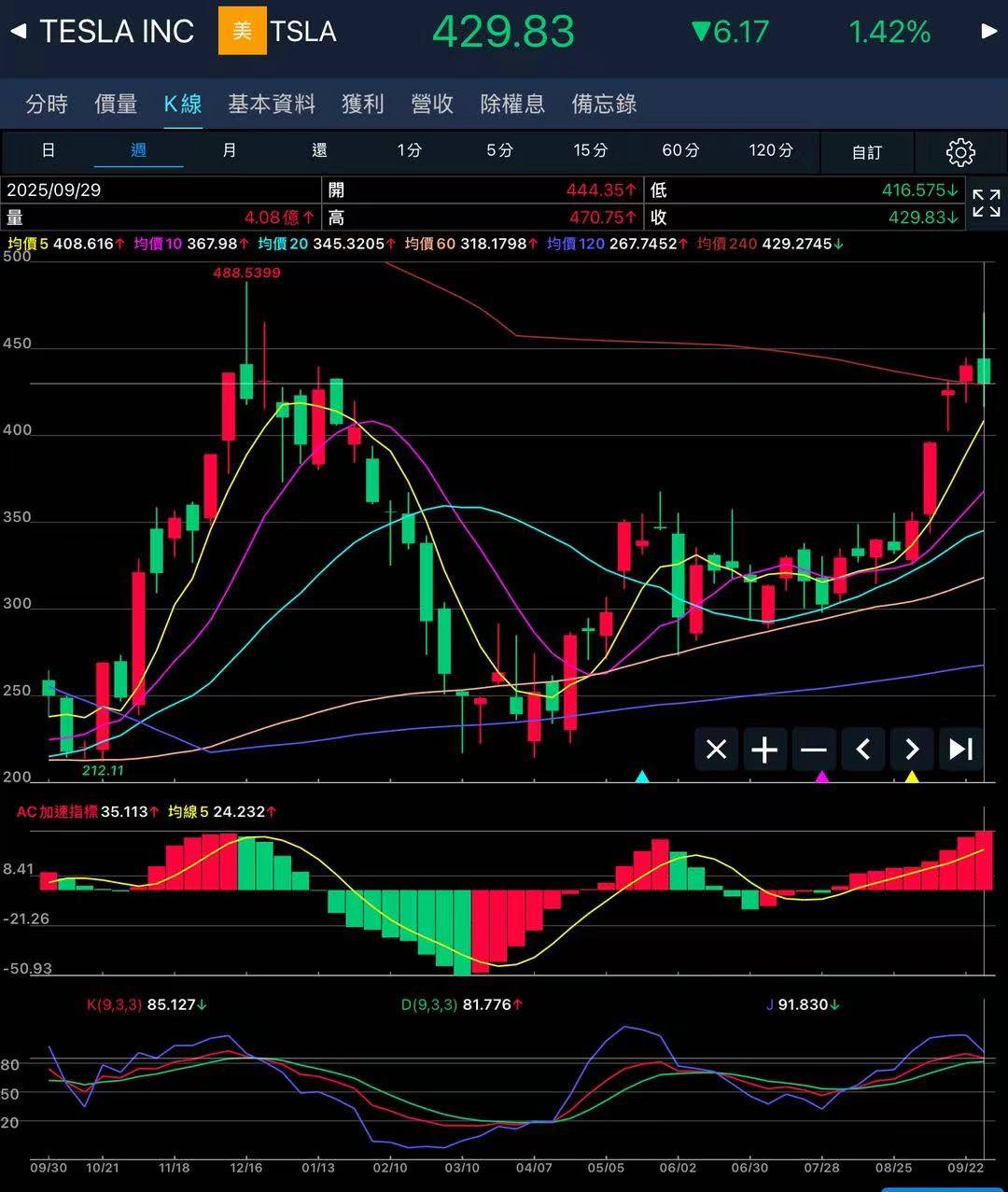The height and width of the screenshot is (1192, 1008).
Task: Open the 除權息 tab
Action: (x=512, y=104)
